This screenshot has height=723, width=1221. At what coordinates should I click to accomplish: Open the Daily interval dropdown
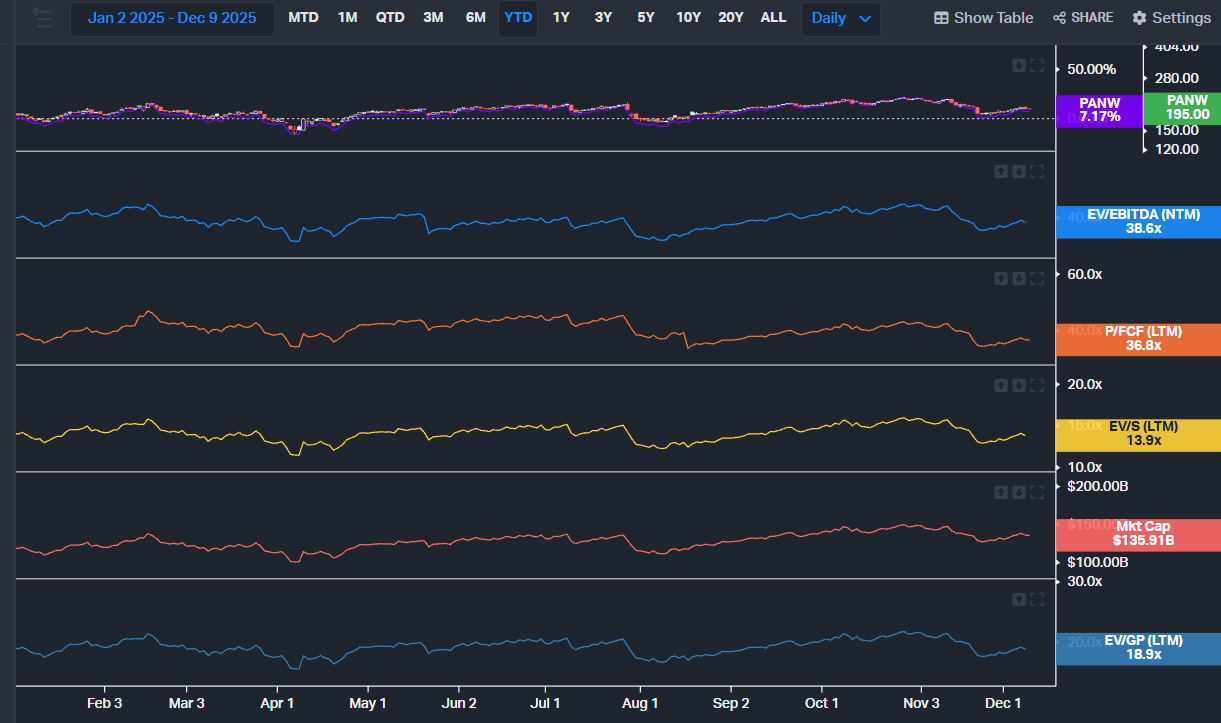[840, 18]
